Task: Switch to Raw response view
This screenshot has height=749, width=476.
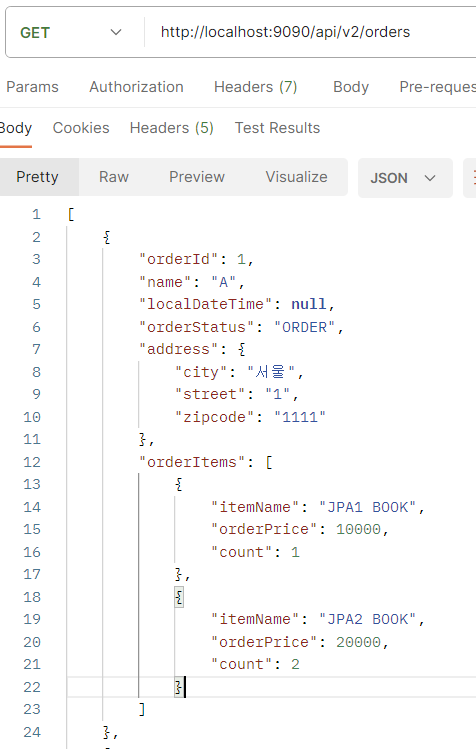Action: coord(114,177)
